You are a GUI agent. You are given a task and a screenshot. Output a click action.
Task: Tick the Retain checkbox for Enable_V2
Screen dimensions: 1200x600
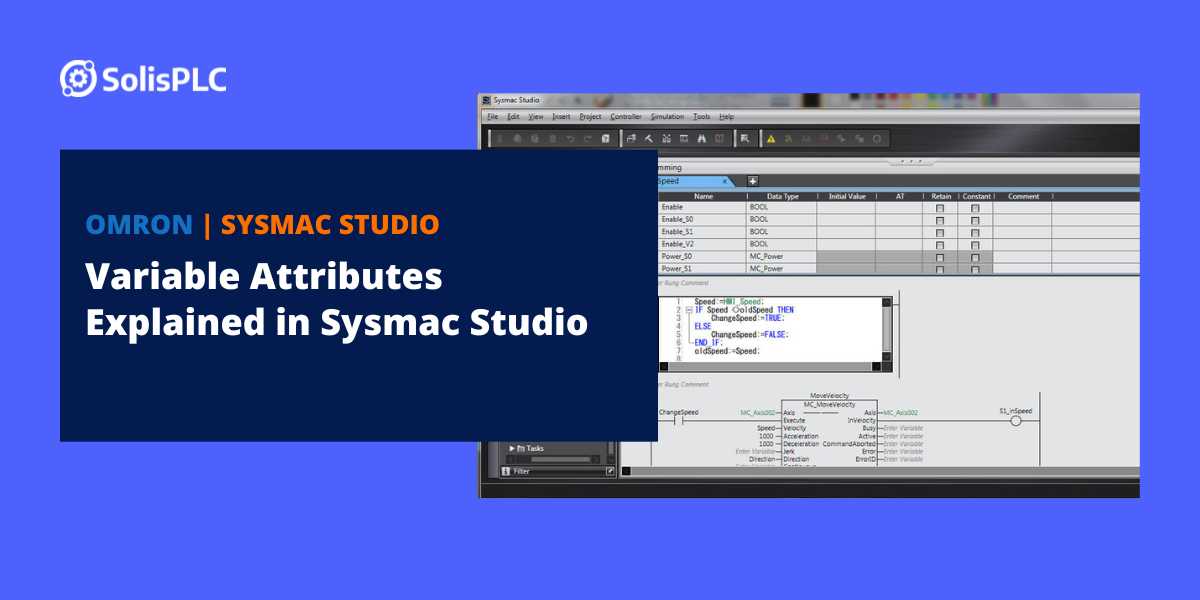pos(939,245)
